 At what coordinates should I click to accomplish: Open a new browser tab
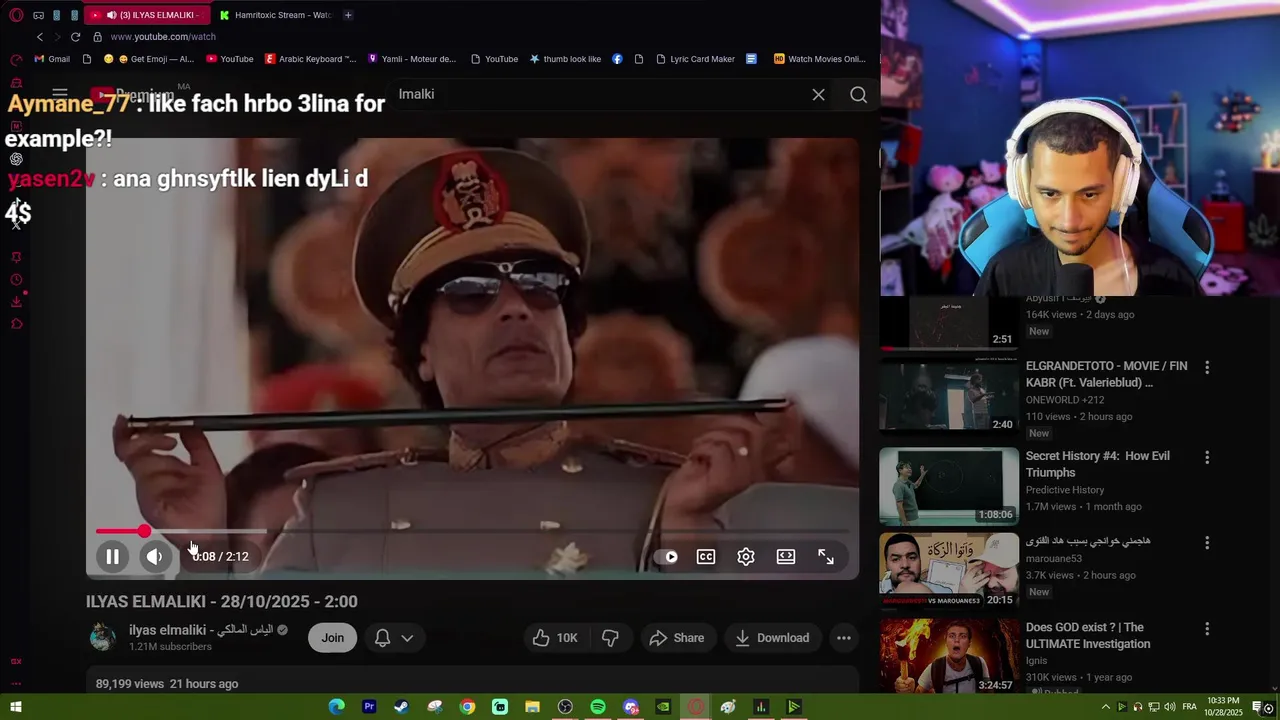[x=348, y=15]
